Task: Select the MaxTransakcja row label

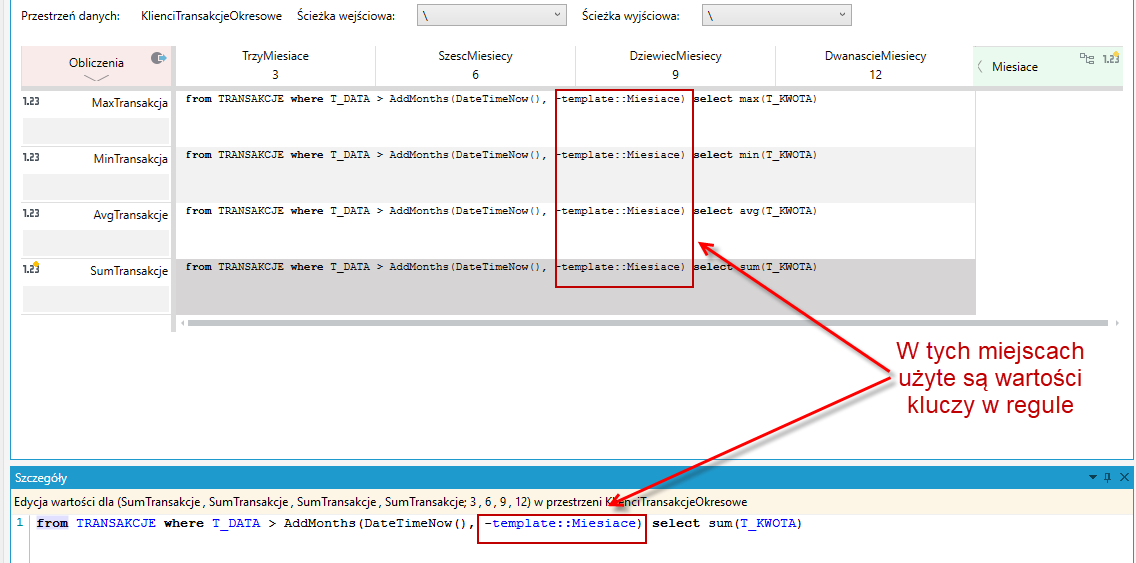Action: point(130,103)
